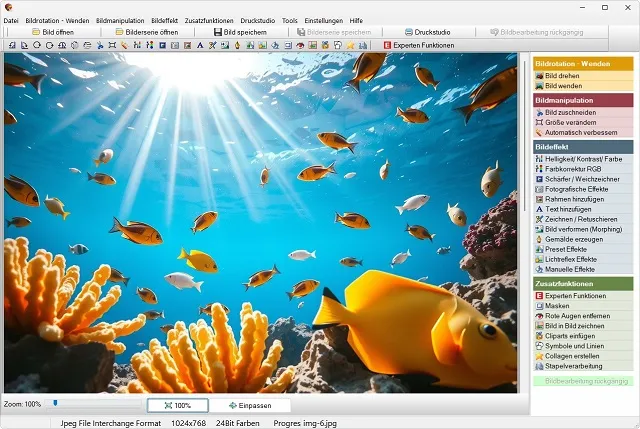The image size is (640, 429).
Task: Choose Größe verändern in the side panel
Action: pyautogui.click(x=583, y=122)
